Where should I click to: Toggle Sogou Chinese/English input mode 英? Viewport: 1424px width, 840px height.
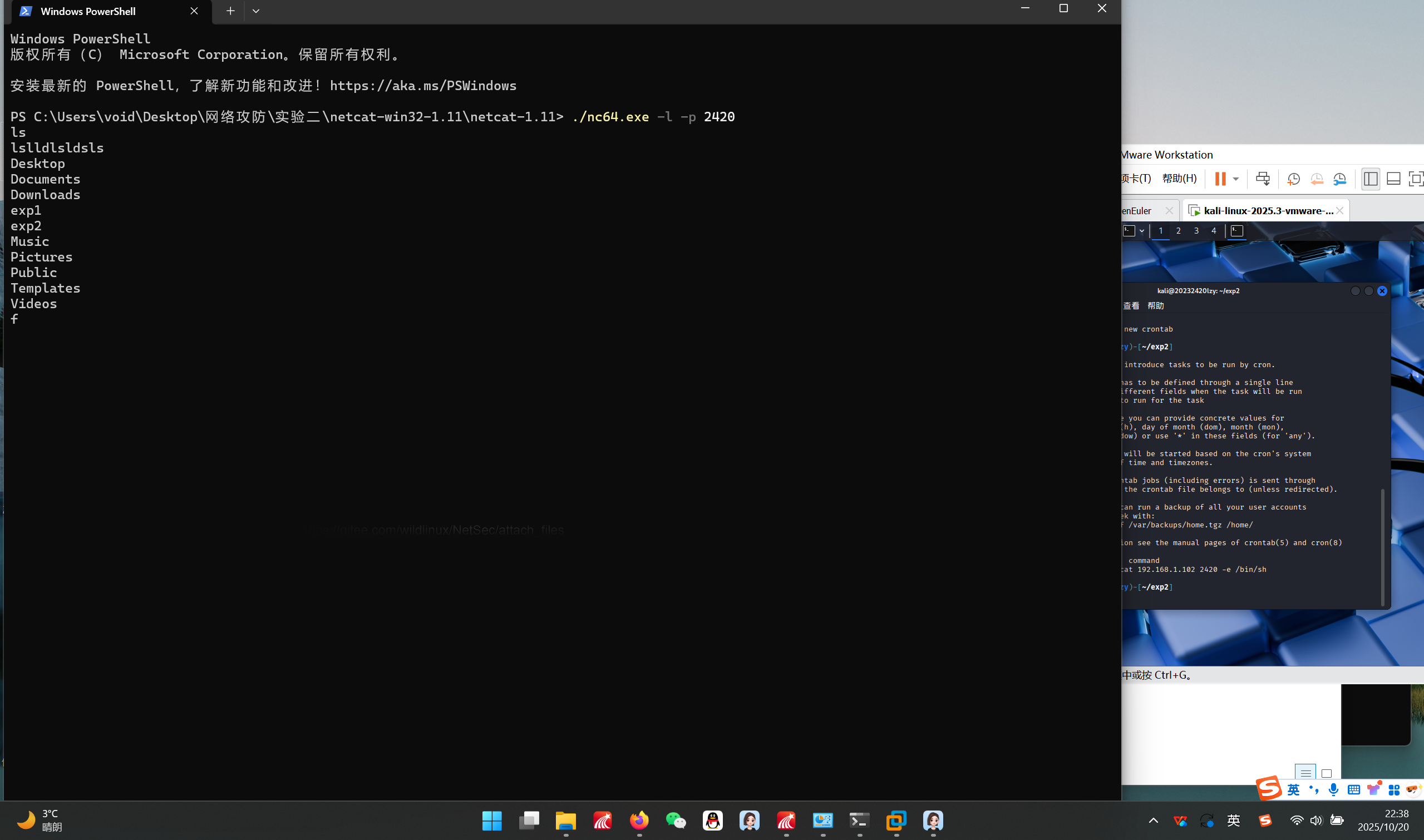1293,789
